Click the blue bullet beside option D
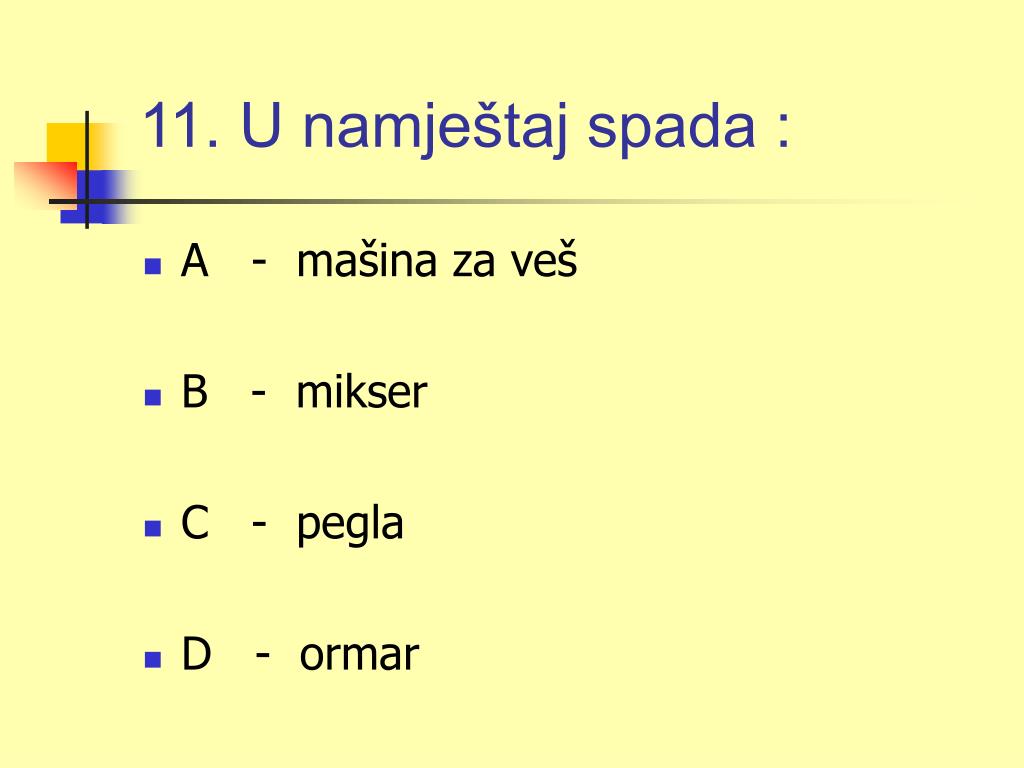1024x768 pixels. coord(153,659)
